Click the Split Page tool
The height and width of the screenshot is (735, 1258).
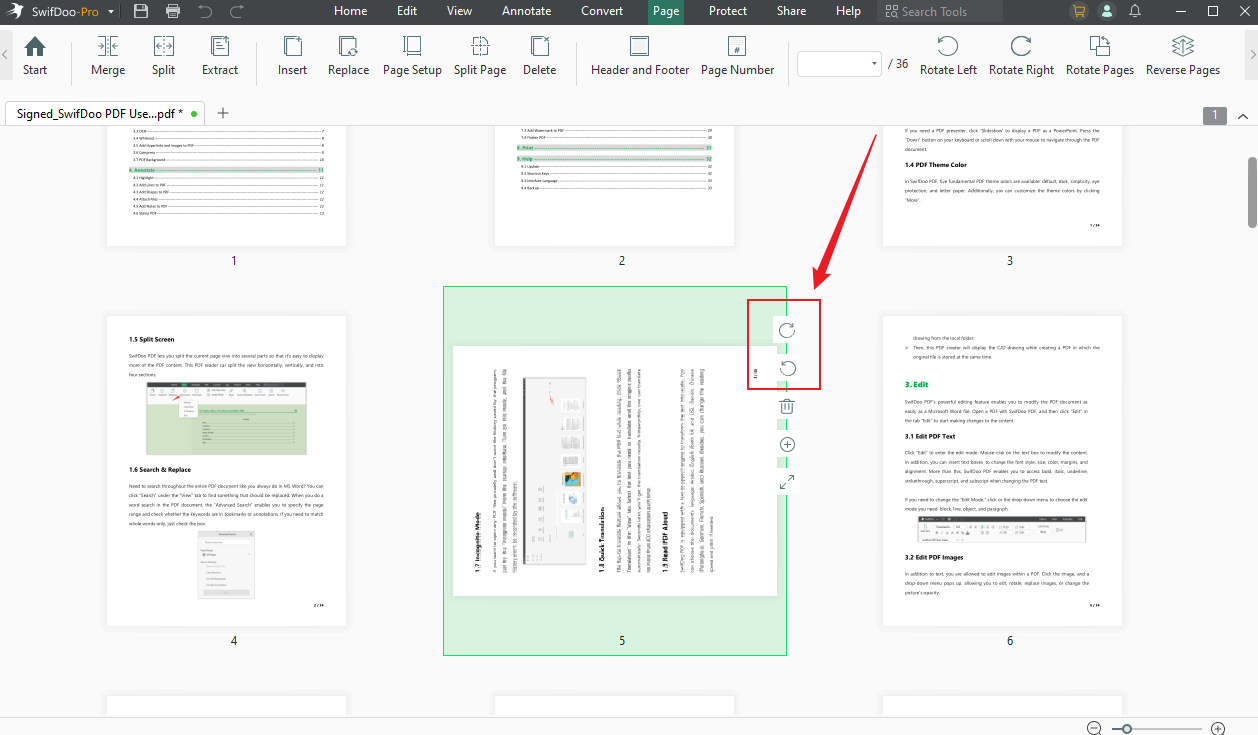point(479,56)
